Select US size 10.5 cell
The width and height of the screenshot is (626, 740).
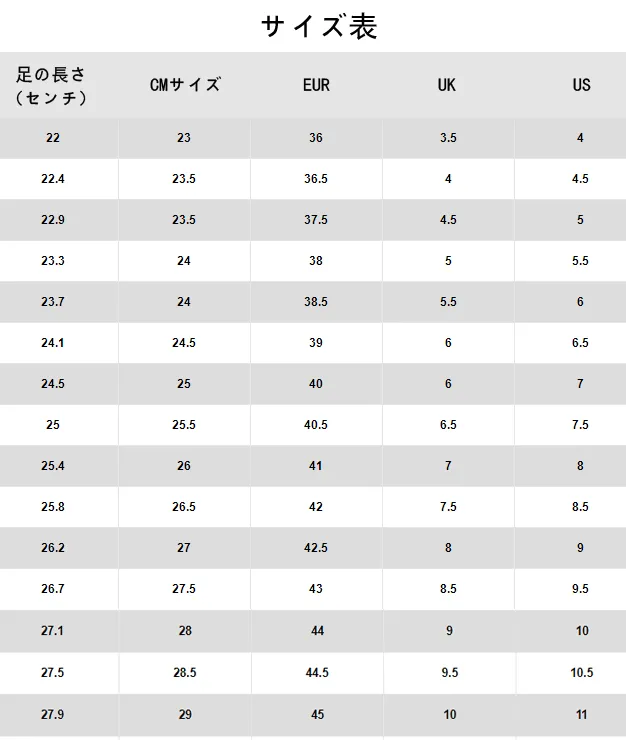click(582, 673)
